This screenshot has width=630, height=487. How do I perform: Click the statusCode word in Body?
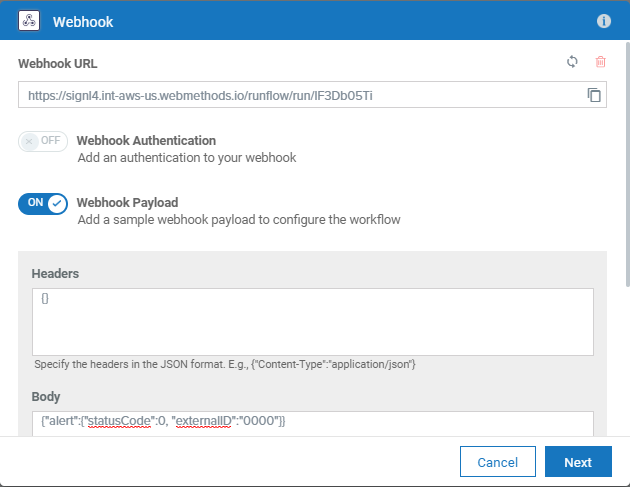[x=119, y=421]
